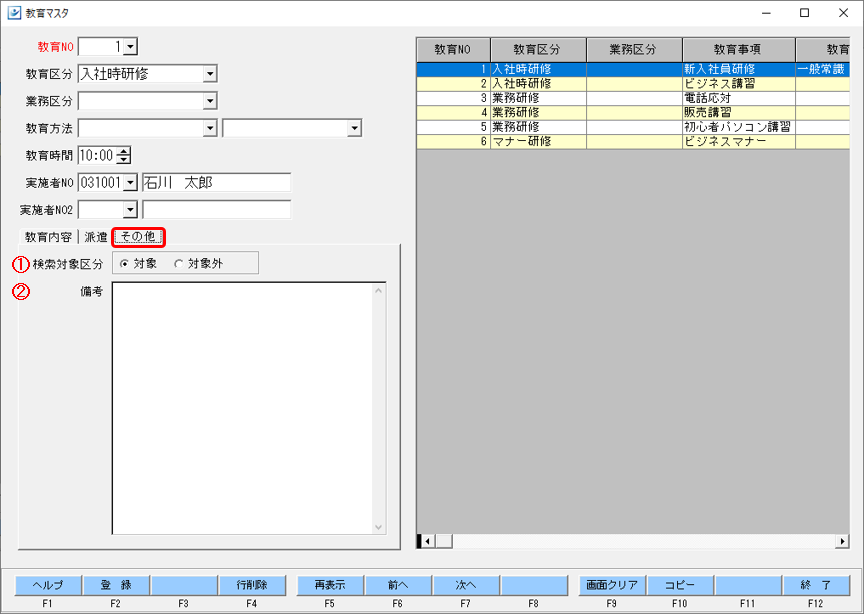Click the 登録 F2 button
The height and width of the screenshot is (614, 864).
pyautogui.click(x=116, y=585)
